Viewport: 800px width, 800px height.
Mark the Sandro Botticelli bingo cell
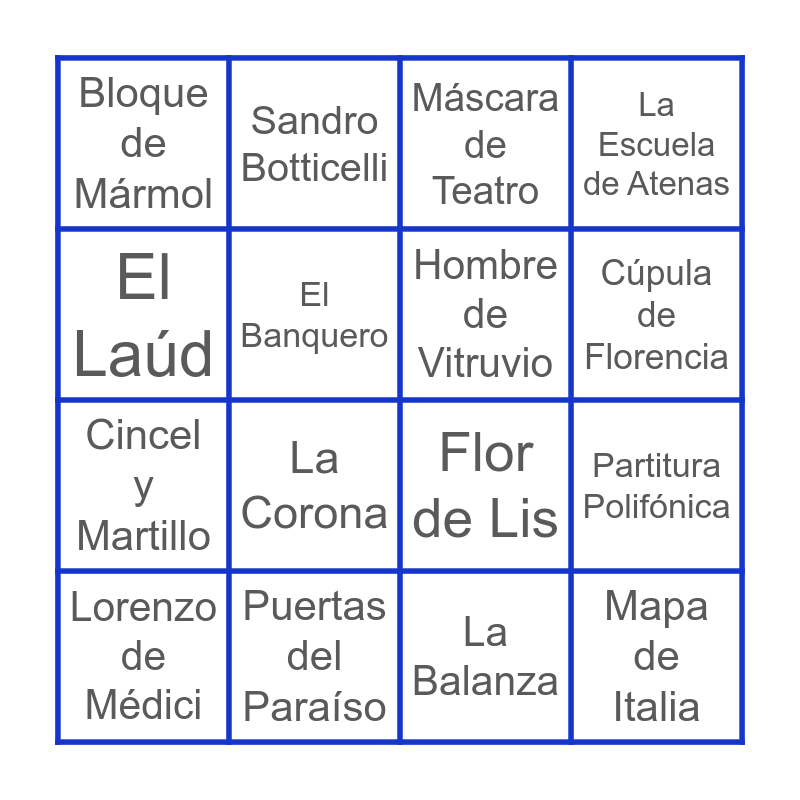pyautogui.click(x=314, y=143)
